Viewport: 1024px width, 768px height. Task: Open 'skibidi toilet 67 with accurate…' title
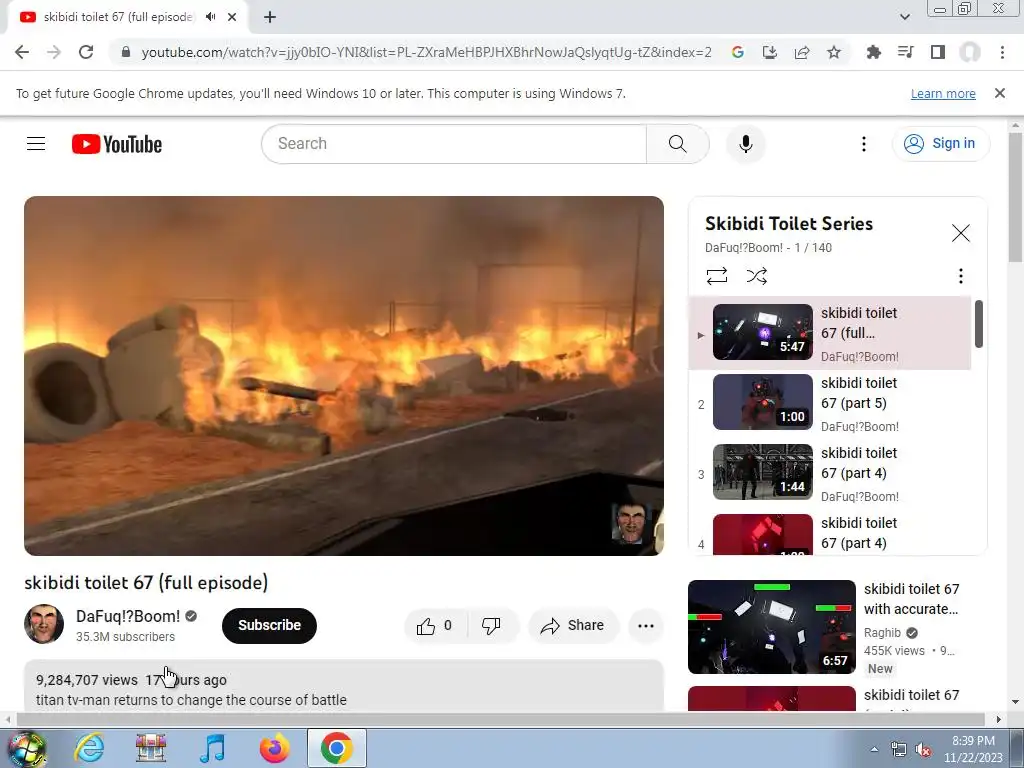[911, 599]
